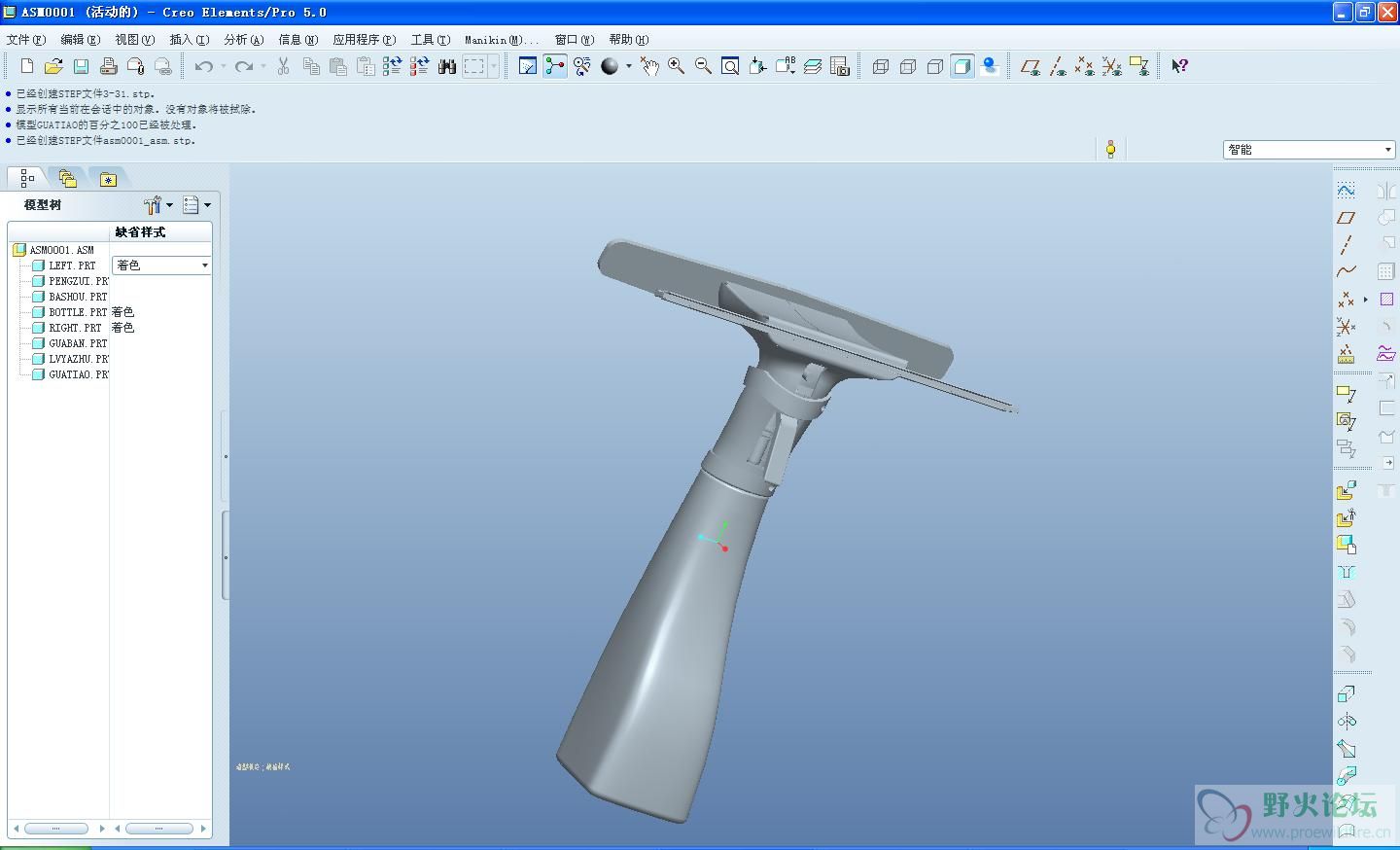Screen dimensions: 1400x850
Task: Click the appearance gallery sphere icon
Action: [610, 66]
